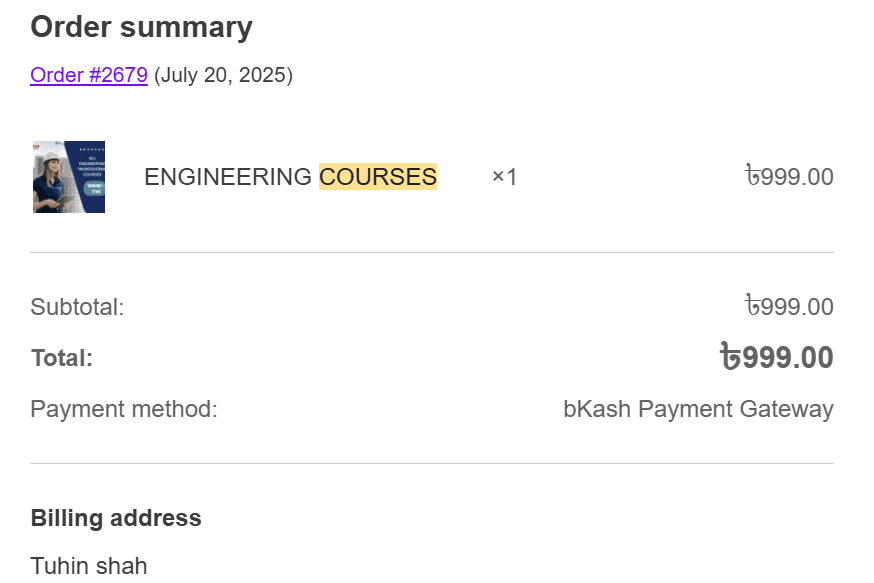
Task: Click the product price ৳999.00 in item row
Action: pos(789,176)
